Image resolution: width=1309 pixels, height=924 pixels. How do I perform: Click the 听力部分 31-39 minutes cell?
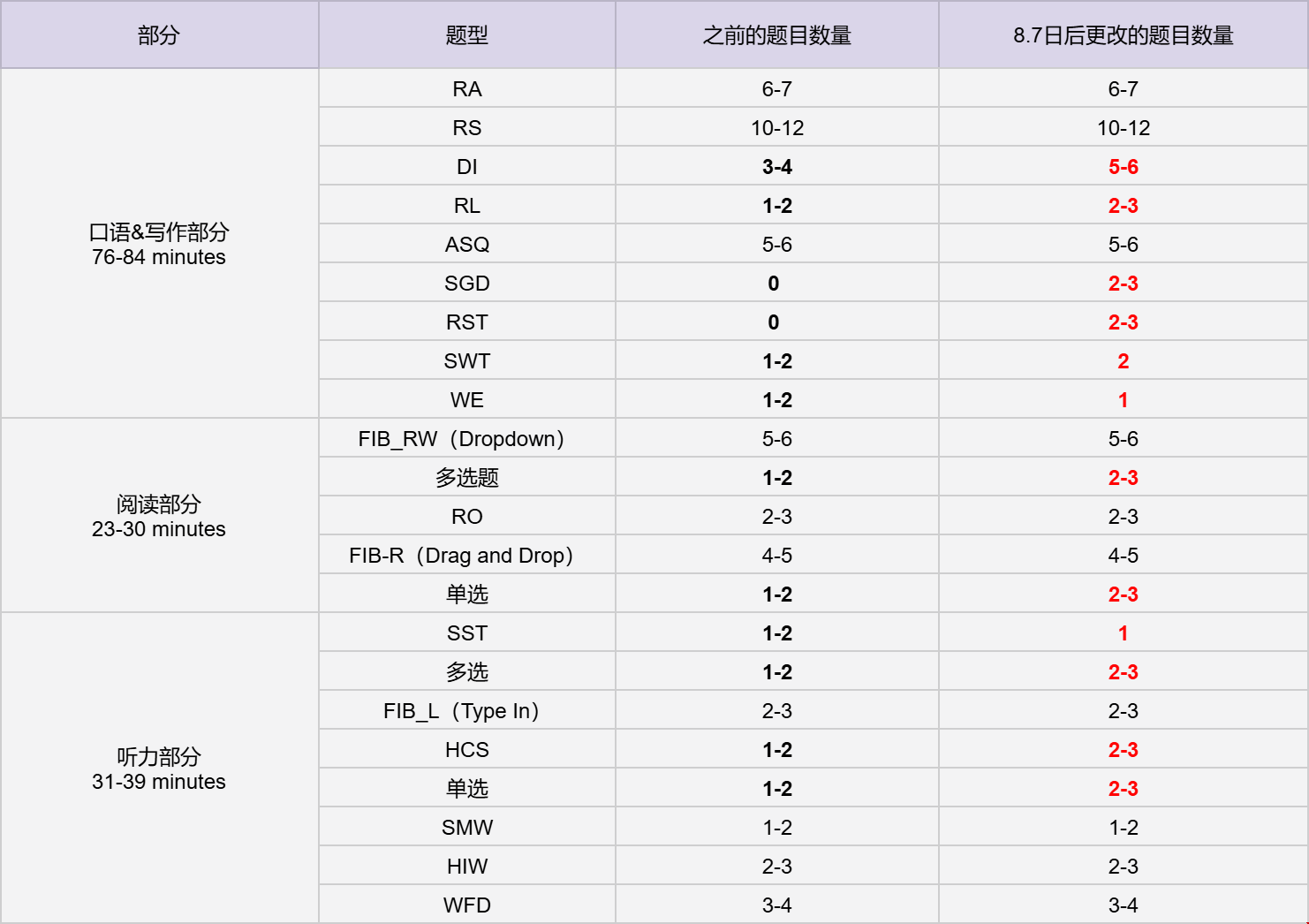point(159,769)
